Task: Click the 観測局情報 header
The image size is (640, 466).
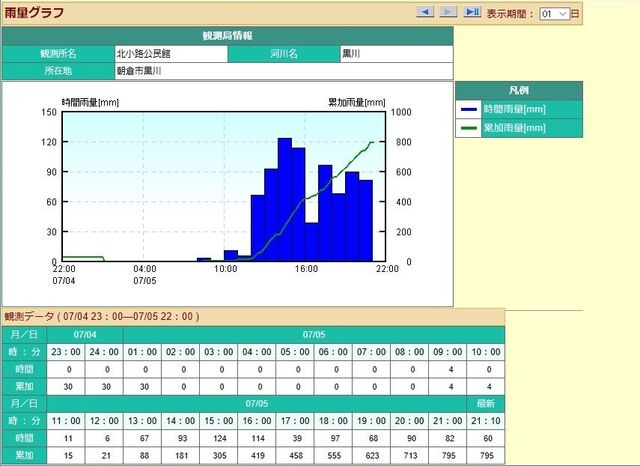Action: [x=227, y=36]
